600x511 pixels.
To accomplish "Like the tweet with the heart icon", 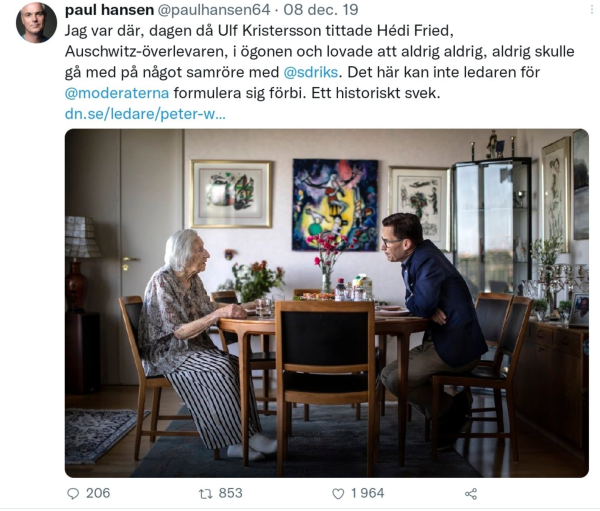I will [338, 494].
